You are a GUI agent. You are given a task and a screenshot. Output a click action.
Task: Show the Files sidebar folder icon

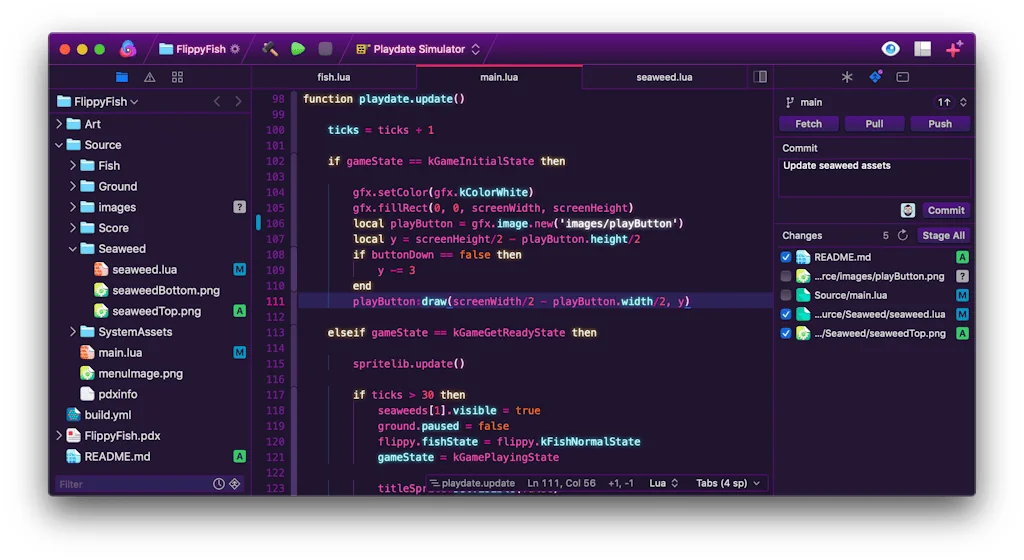pyautogui.click(x=122, y=77)
